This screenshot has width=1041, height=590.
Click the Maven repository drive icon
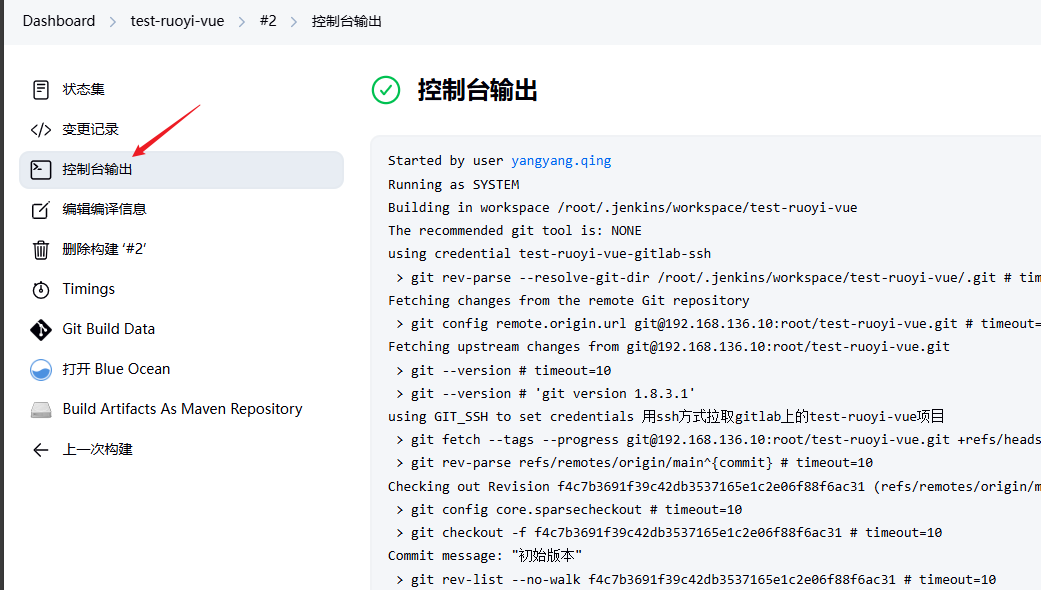41,410
